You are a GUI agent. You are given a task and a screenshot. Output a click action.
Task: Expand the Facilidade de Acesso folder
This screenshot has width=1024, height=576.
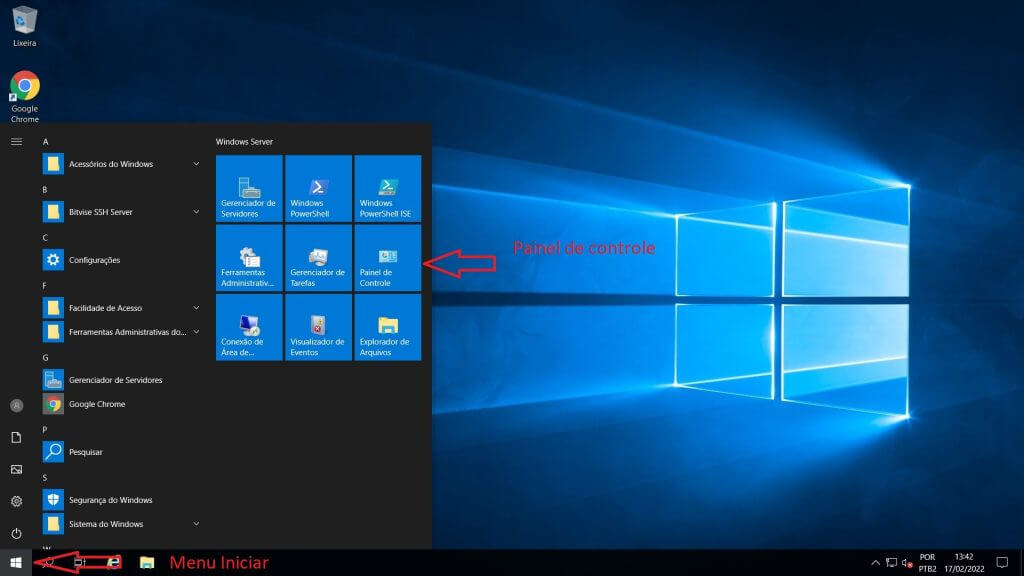coord(122,308)
